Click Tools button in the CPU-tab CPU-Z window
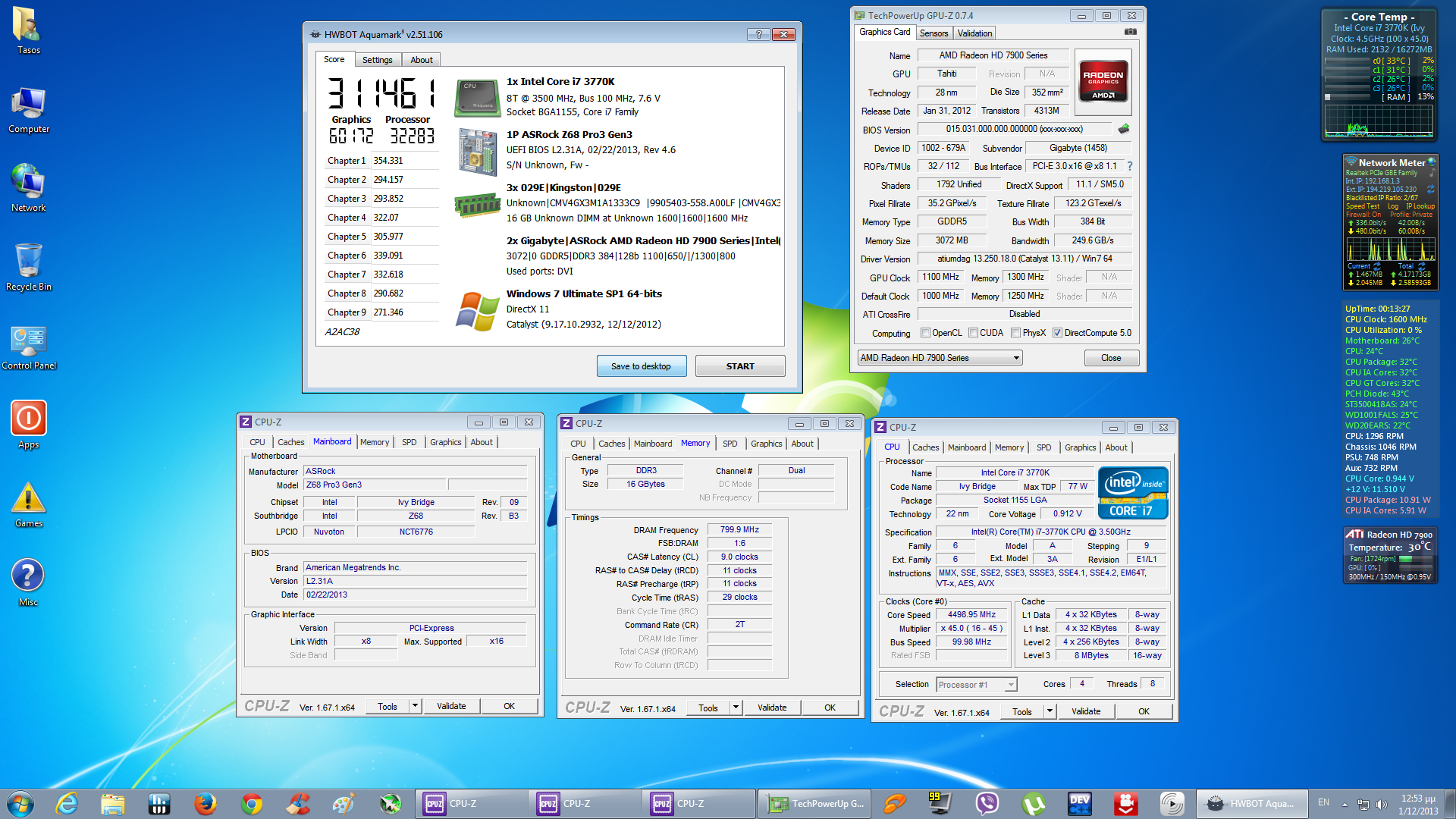Image resolution: width=1456 pixels, height=819 pixels. pos(1021,711)
